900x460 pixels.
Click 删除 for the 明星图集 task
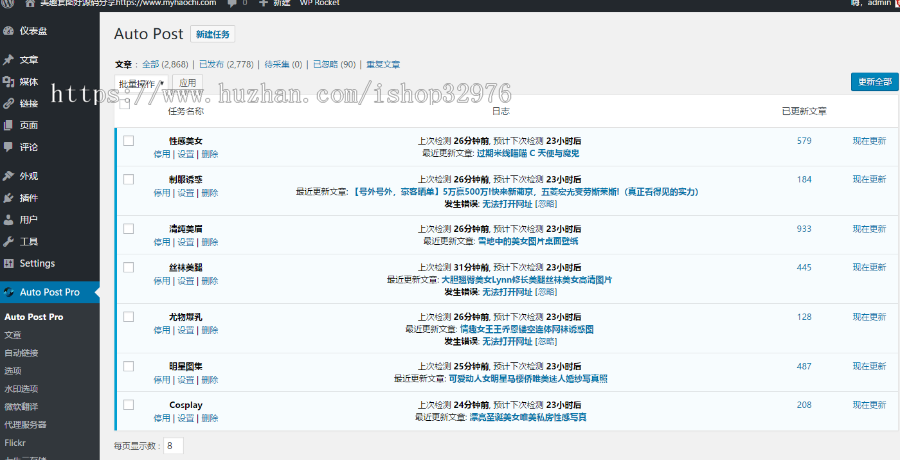click(210, 380)
